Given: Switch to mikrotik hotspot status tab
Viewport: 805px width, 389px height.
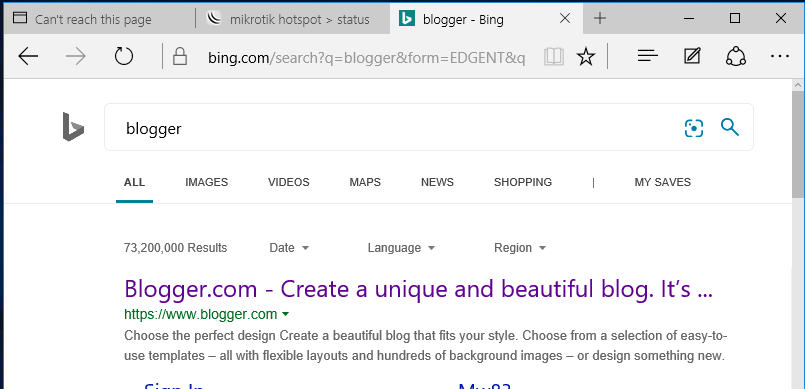Looking at the screenshot, I should pyautogui.click(x=293, y=20).
